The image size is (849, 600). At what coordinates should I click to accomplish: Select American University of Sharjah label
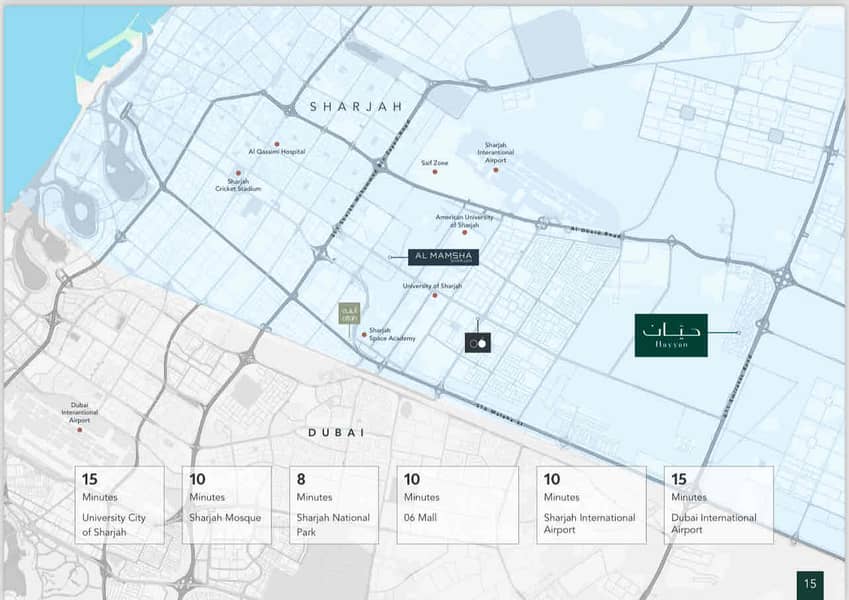(465, 220)
